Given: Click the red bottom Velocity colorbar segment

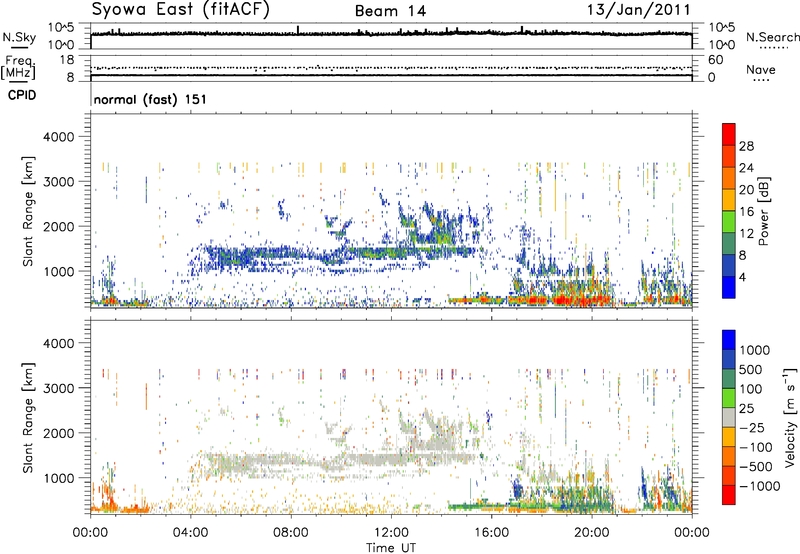Looking at the screenshot, I should tap(729, 495).
